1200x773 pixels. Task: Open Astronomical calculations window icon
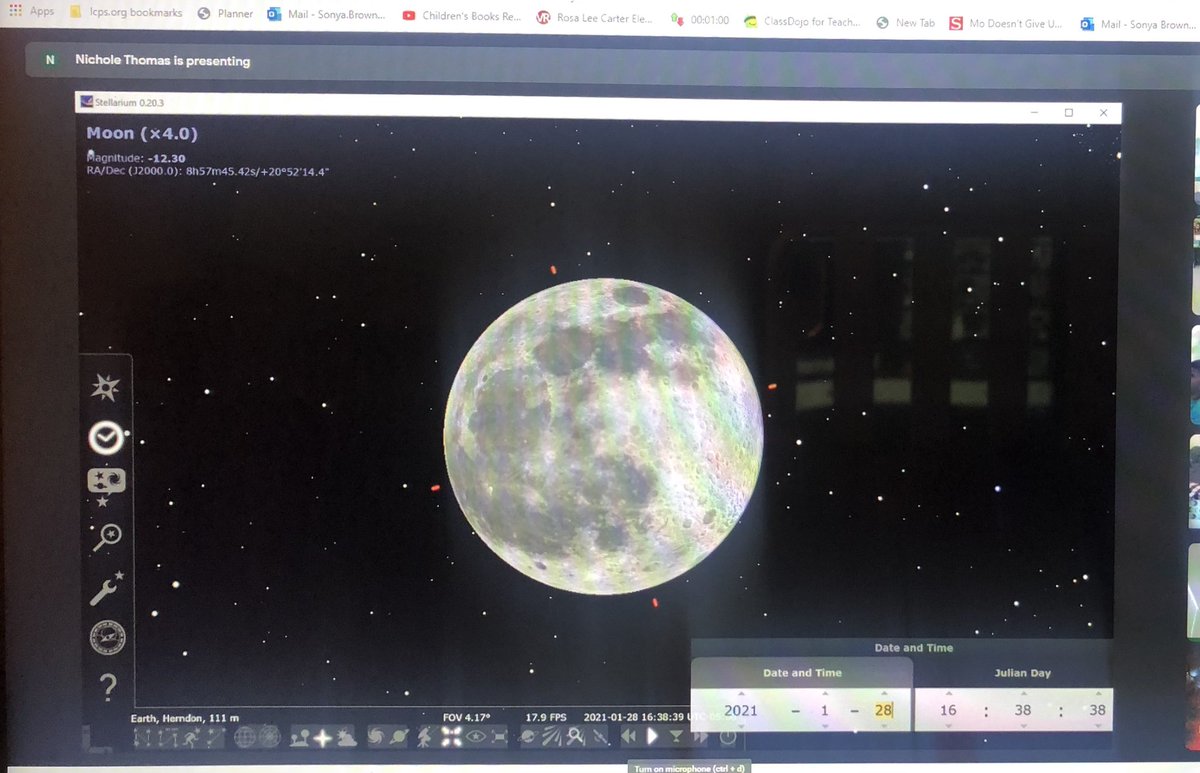point(107,637)
